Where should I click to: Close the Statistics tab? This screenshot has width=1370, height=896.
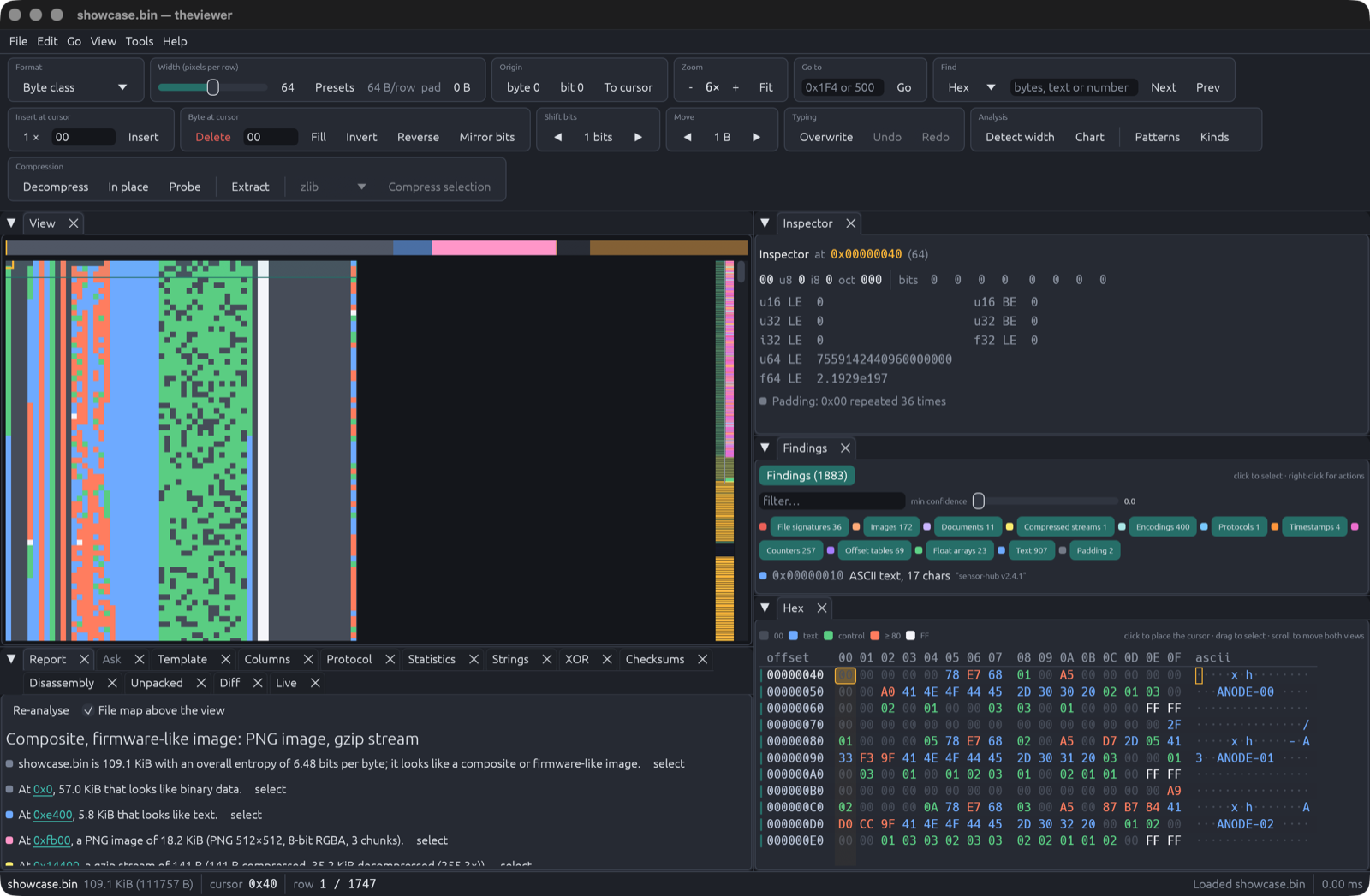click(x=474, y=659)
